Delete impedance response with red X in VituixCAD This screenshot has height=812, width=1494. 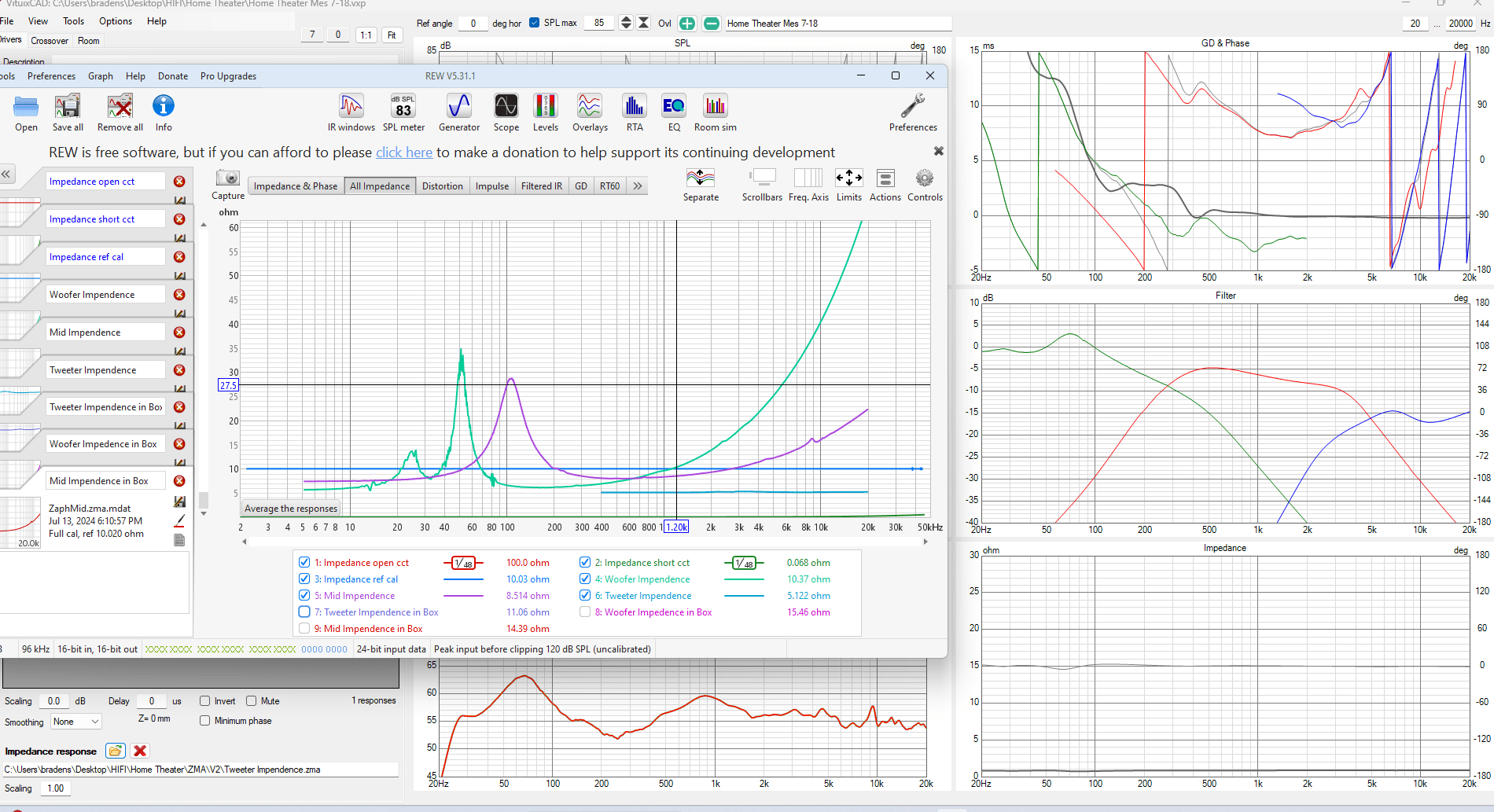140,751
